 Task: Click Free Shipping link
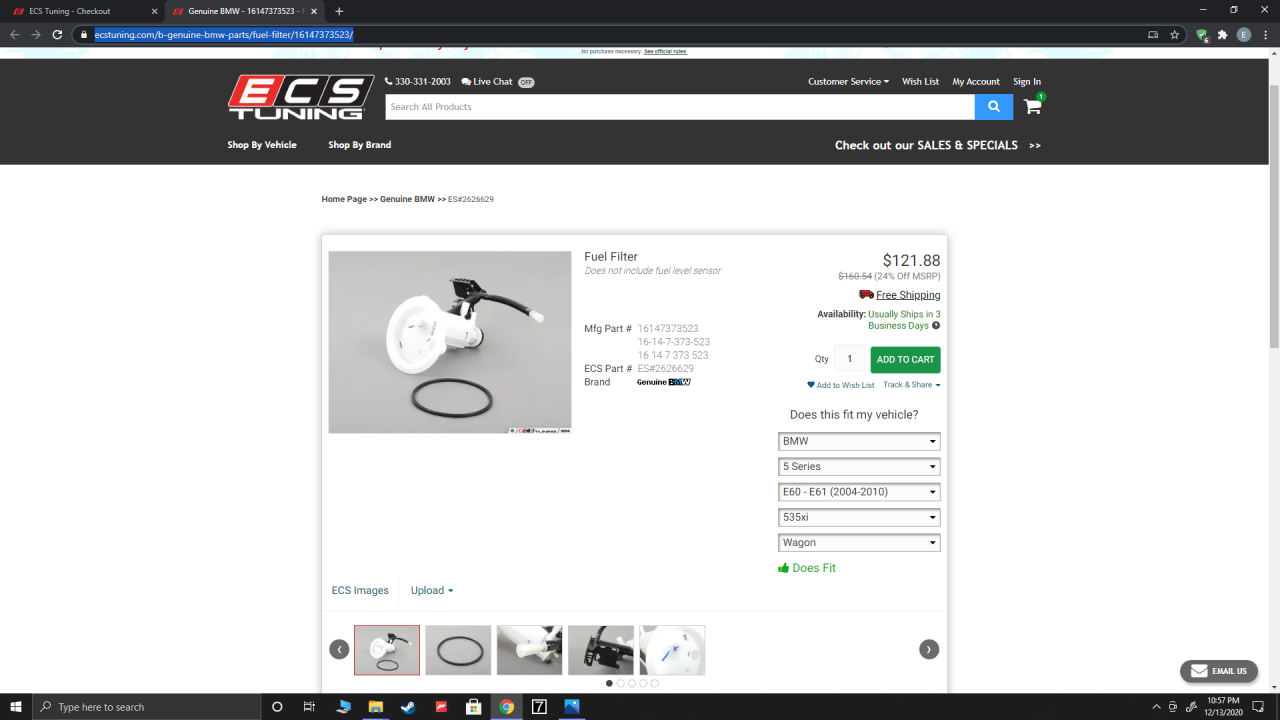coord(908,295)
